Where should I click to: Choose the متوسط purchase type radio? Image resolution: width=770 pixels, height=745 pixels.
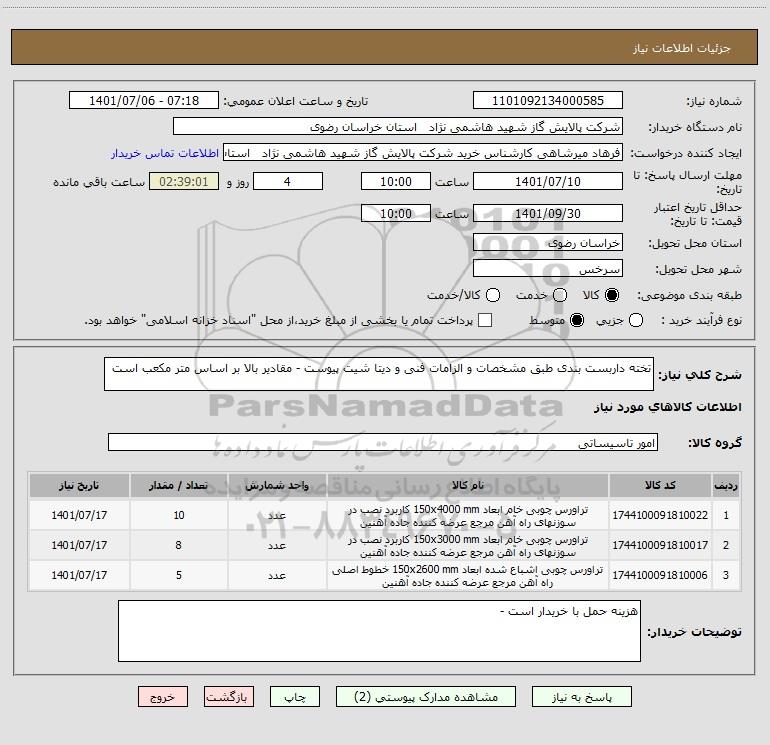tap(577, 320)
